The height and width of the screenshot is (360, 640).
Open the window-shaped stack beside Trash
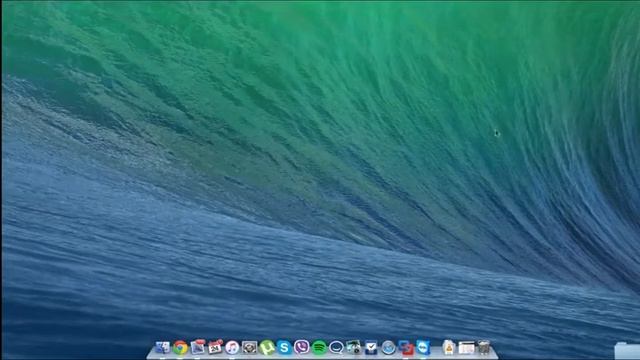[466, 348]
